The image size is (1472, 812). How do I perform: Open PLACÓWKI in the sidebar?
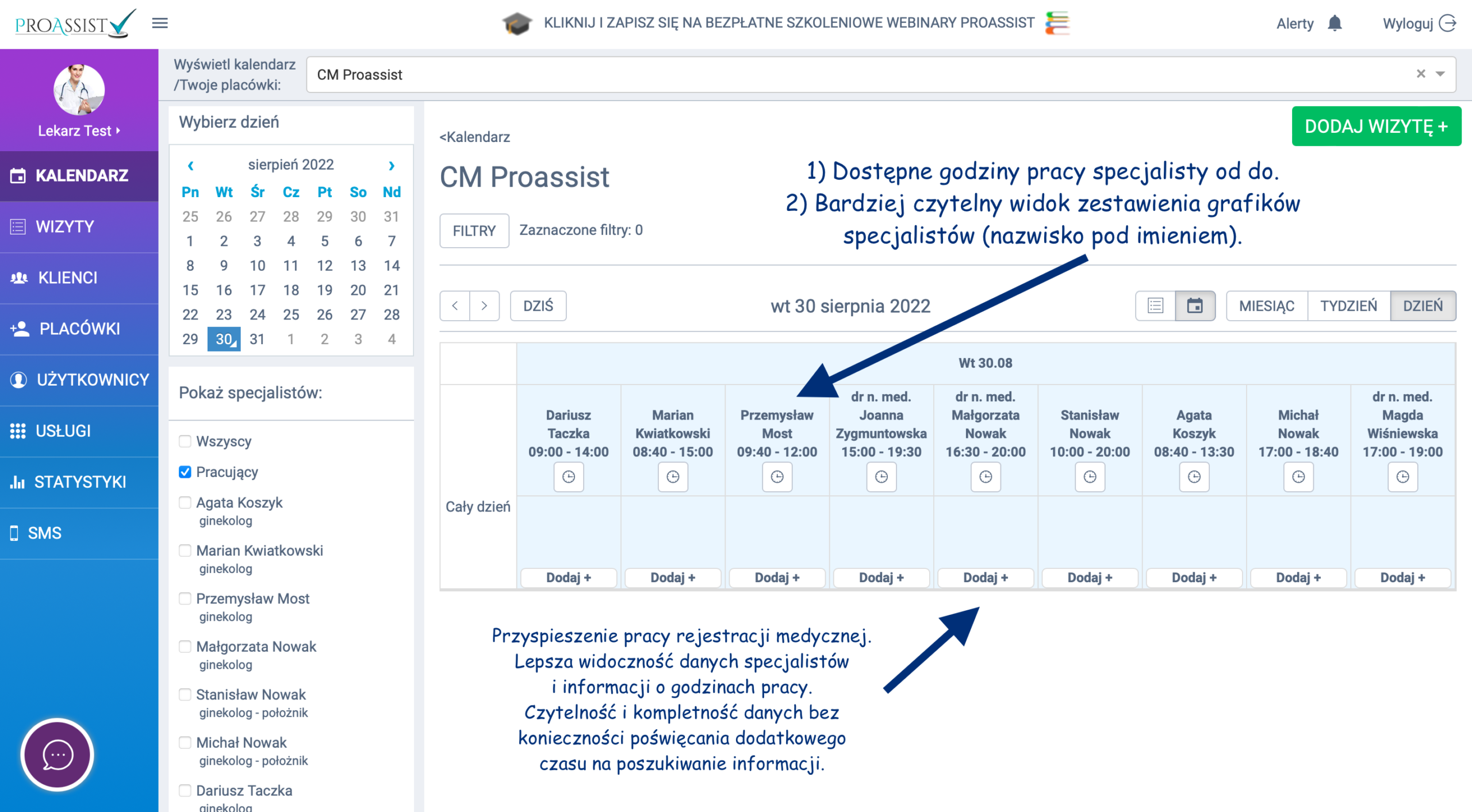(x=79, y=329)
